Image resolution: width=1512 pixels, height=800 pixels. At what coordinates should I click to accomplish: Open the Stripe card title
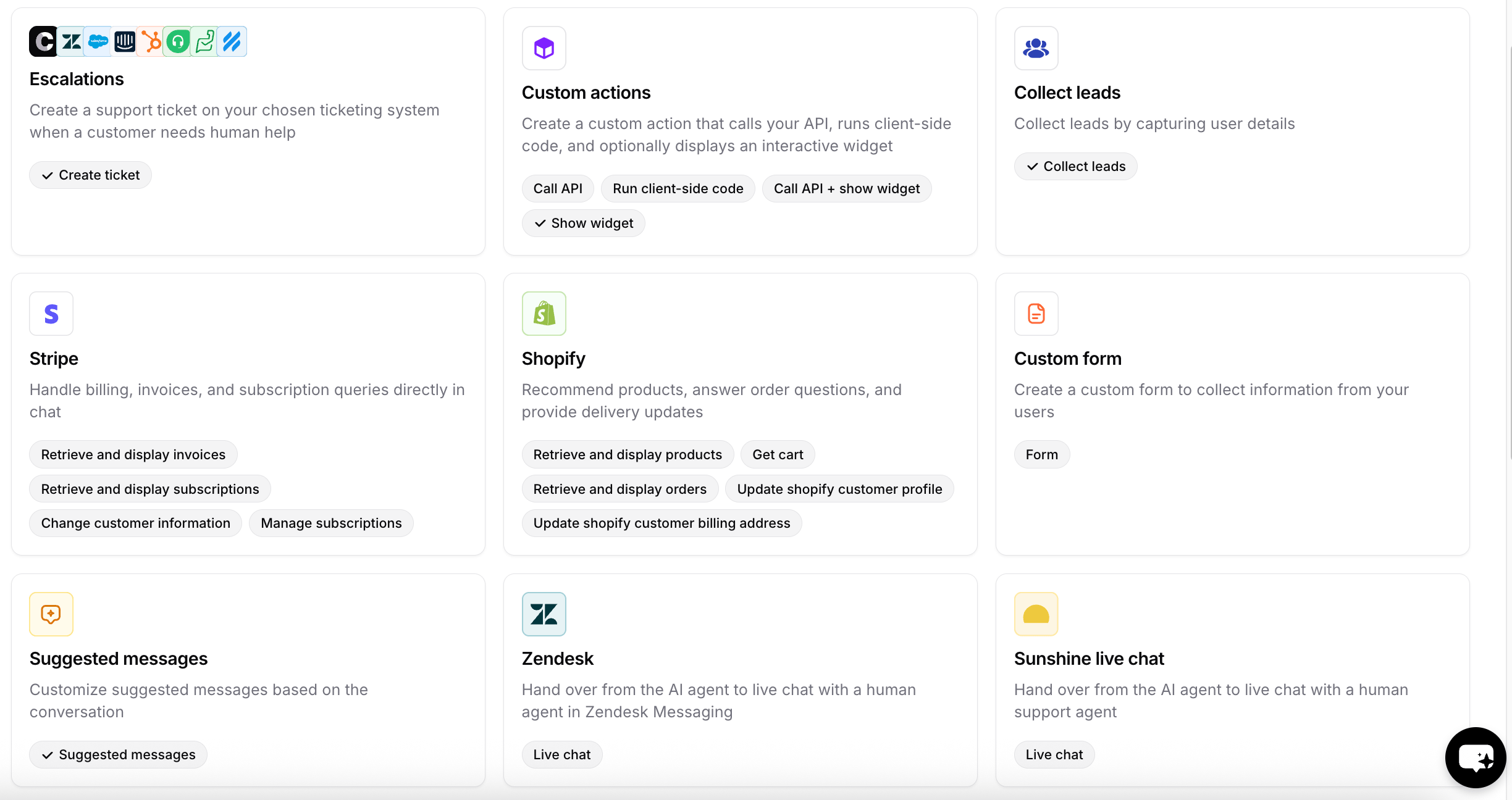pyautogui.click(x=54, y=359)
